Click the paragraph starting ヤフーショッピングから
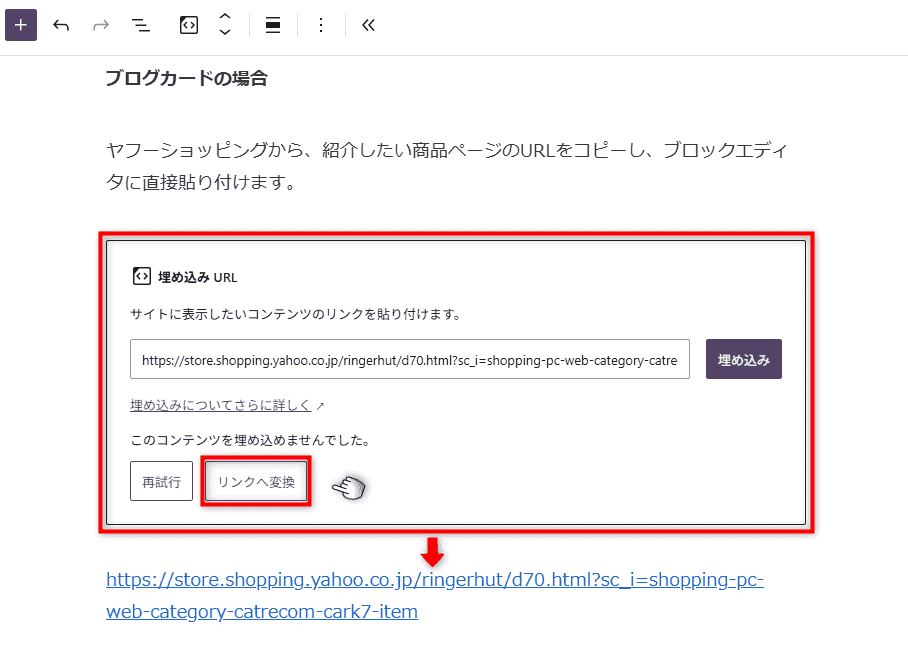The image size is (908, 655). point(446,166)
